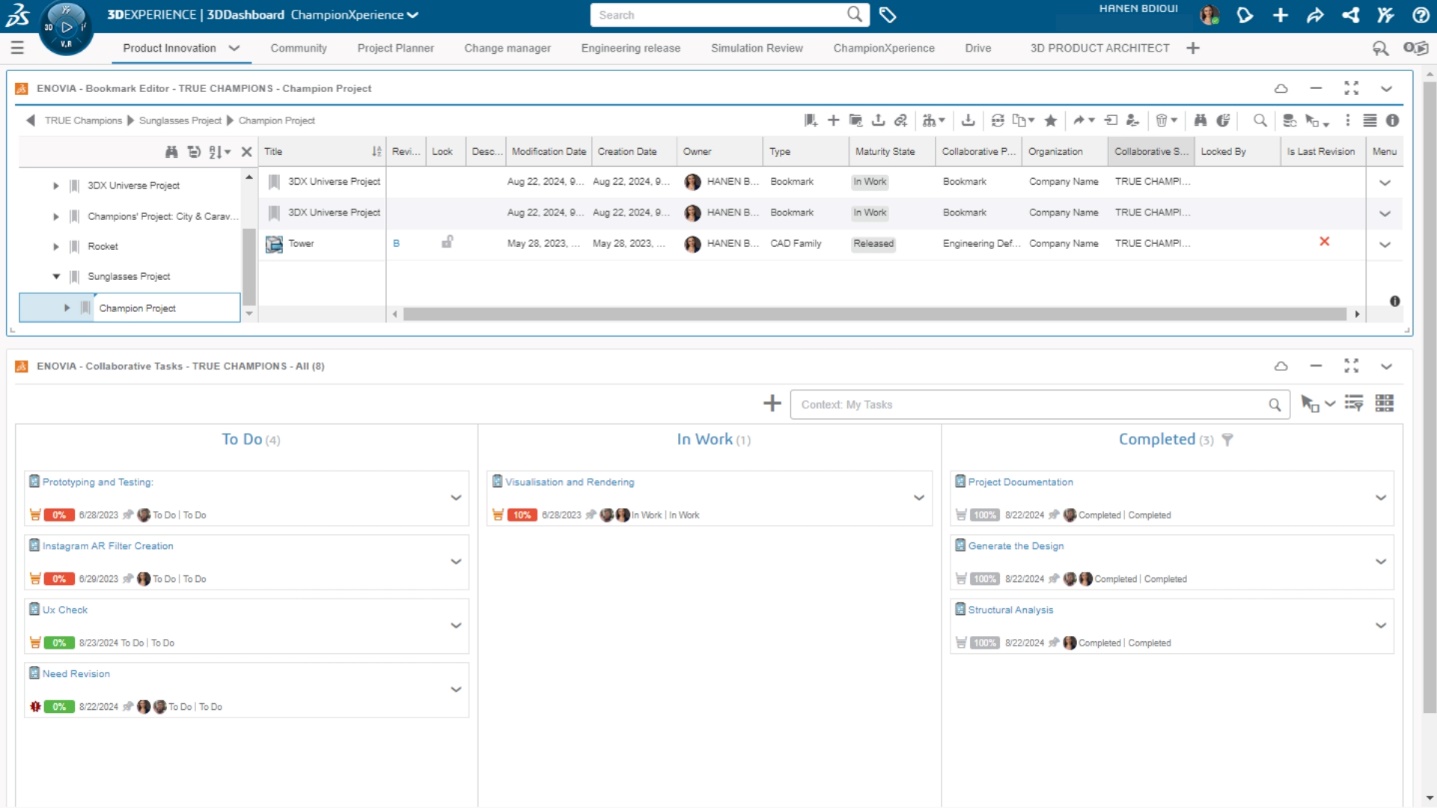
Task: Add a new dashboard tab with plus
Action: point(1193,48)
